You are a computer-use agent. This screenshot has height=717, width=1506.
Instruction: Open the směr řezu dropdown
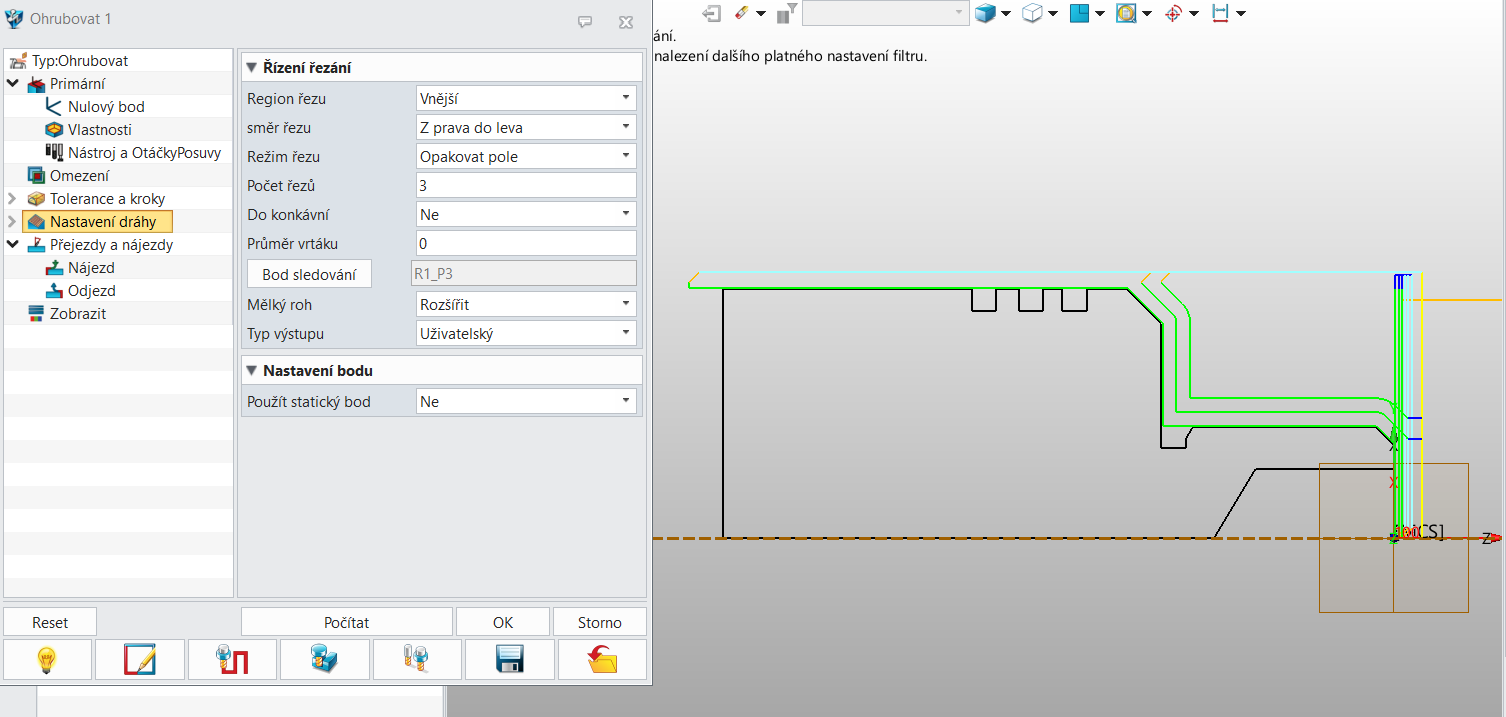[x=526, y=127]
